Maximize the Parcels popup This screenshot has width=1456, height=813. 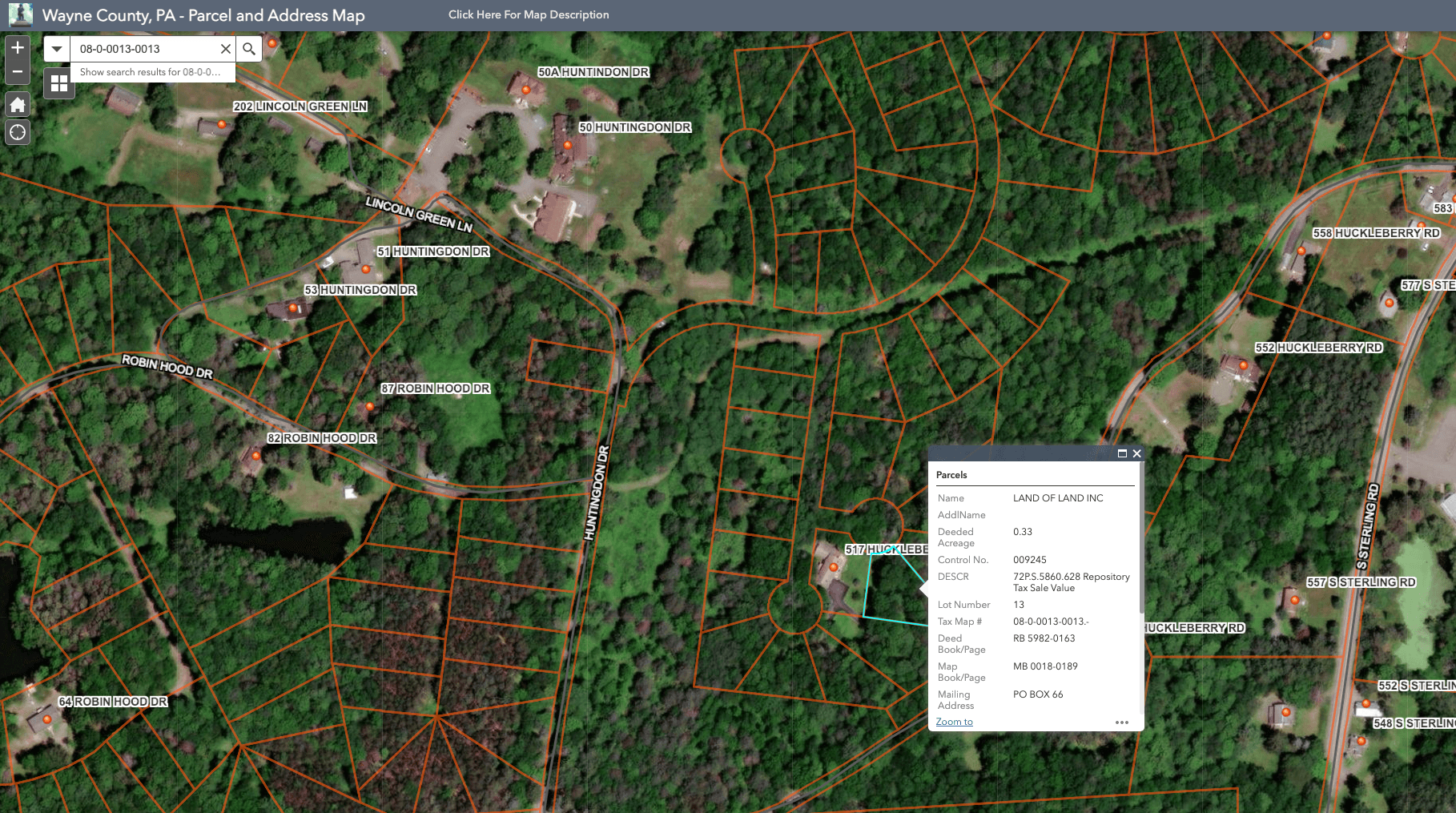[1122, 453]
